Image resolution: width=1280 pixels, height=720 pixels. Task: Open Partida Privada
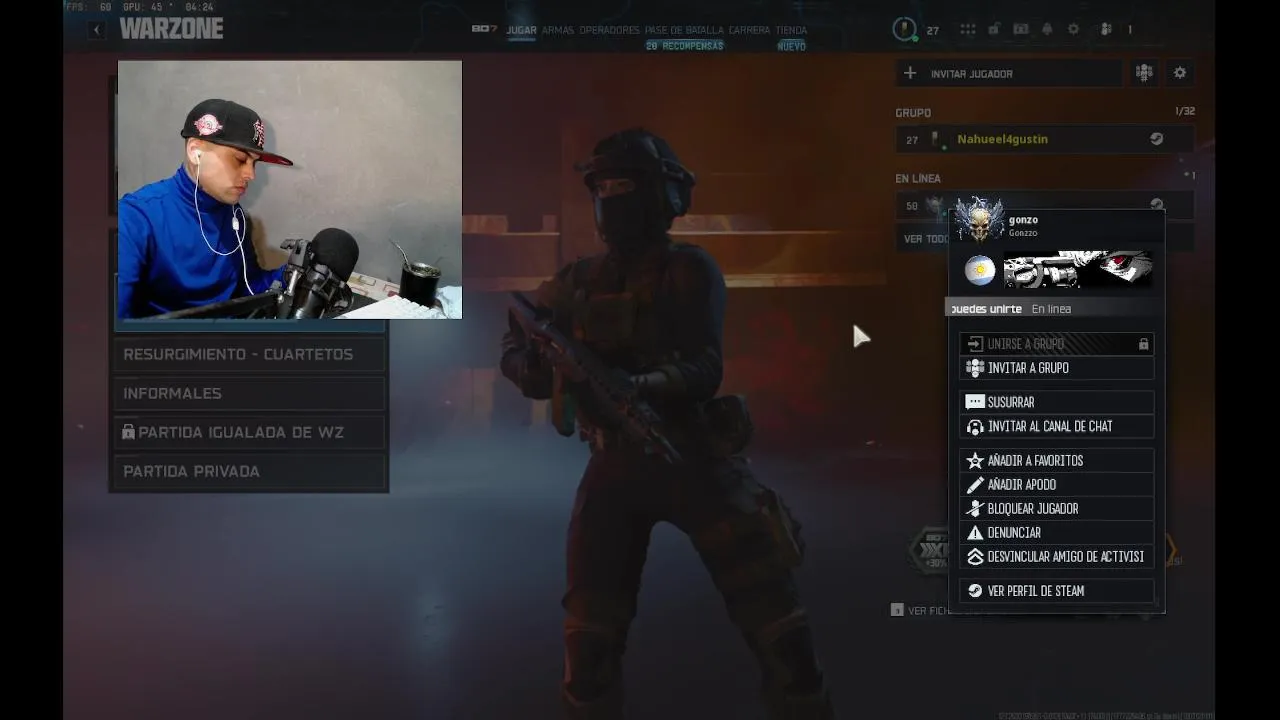(249, 471)
